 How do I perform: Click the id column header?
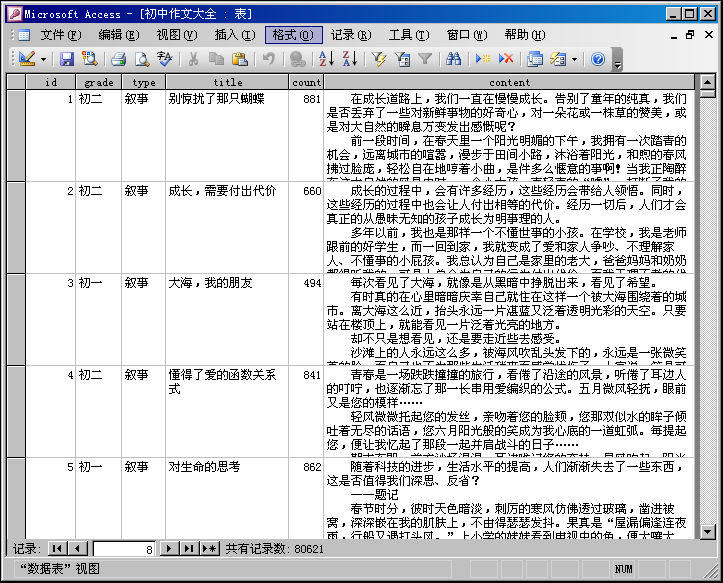coord(51,82)
